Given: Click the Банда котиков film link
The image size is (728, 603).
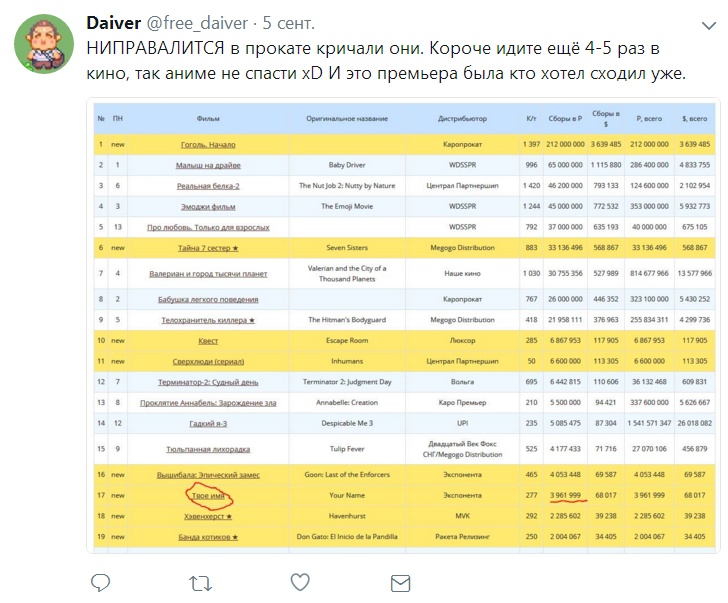Looking at the screenshot, I should 208,537.
